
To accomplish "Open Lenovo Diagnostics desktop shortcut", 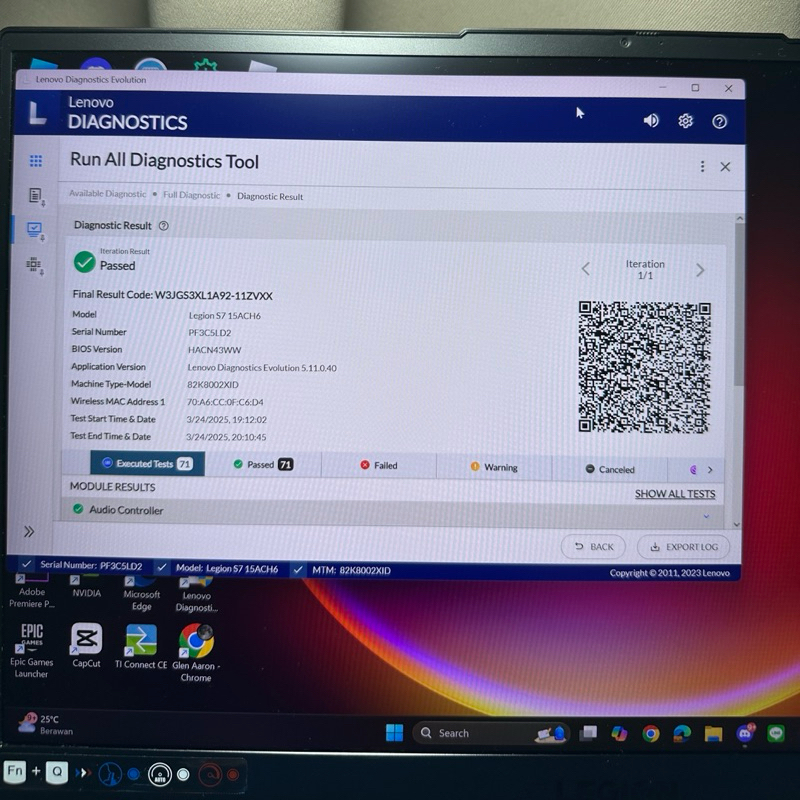I will 196,594.
